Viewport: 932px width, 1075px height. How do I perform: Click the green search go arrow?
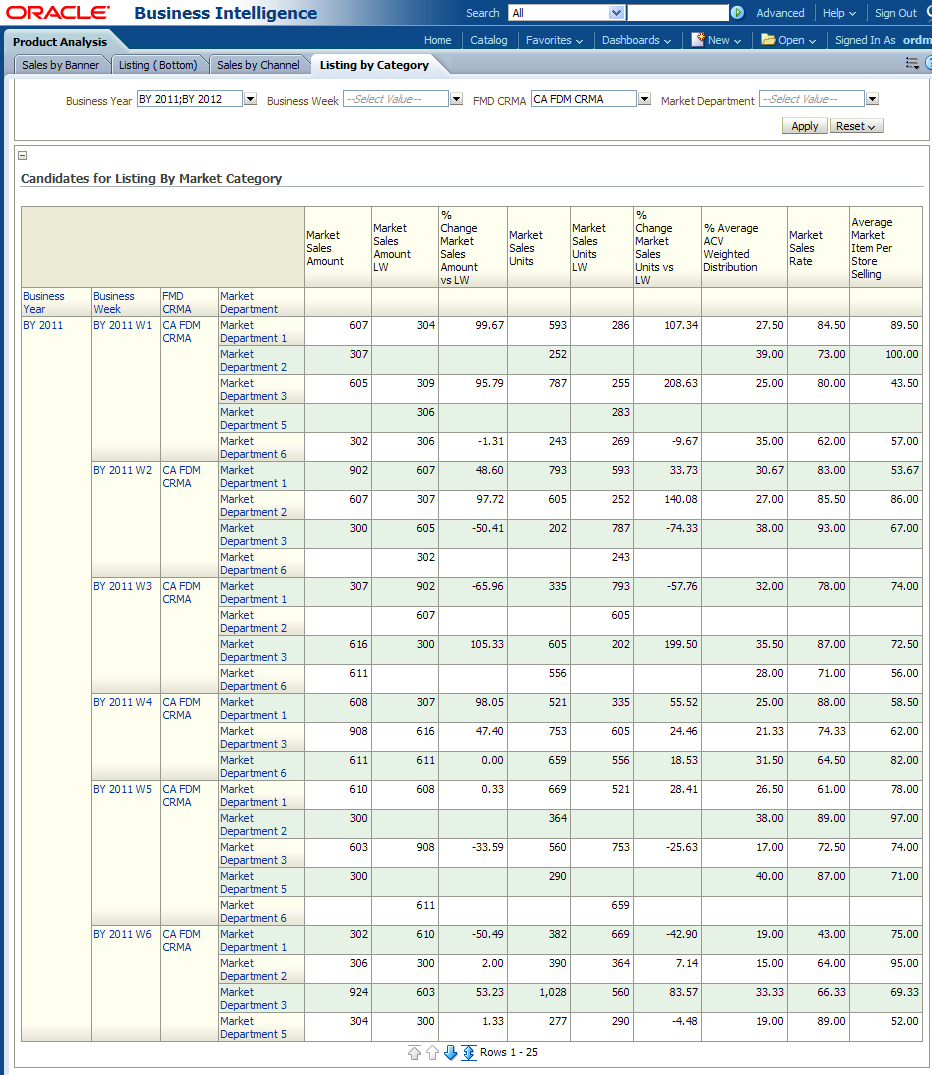(x=737, y=13)
